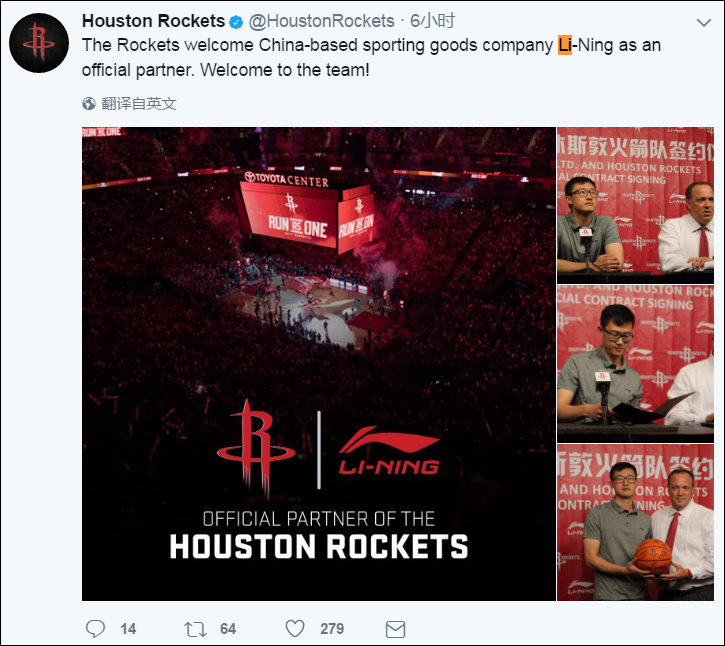This screenshot has height=646, width=725.
Task: Open bottom photo with basketball handoff
Action: (x=635, y=523)
